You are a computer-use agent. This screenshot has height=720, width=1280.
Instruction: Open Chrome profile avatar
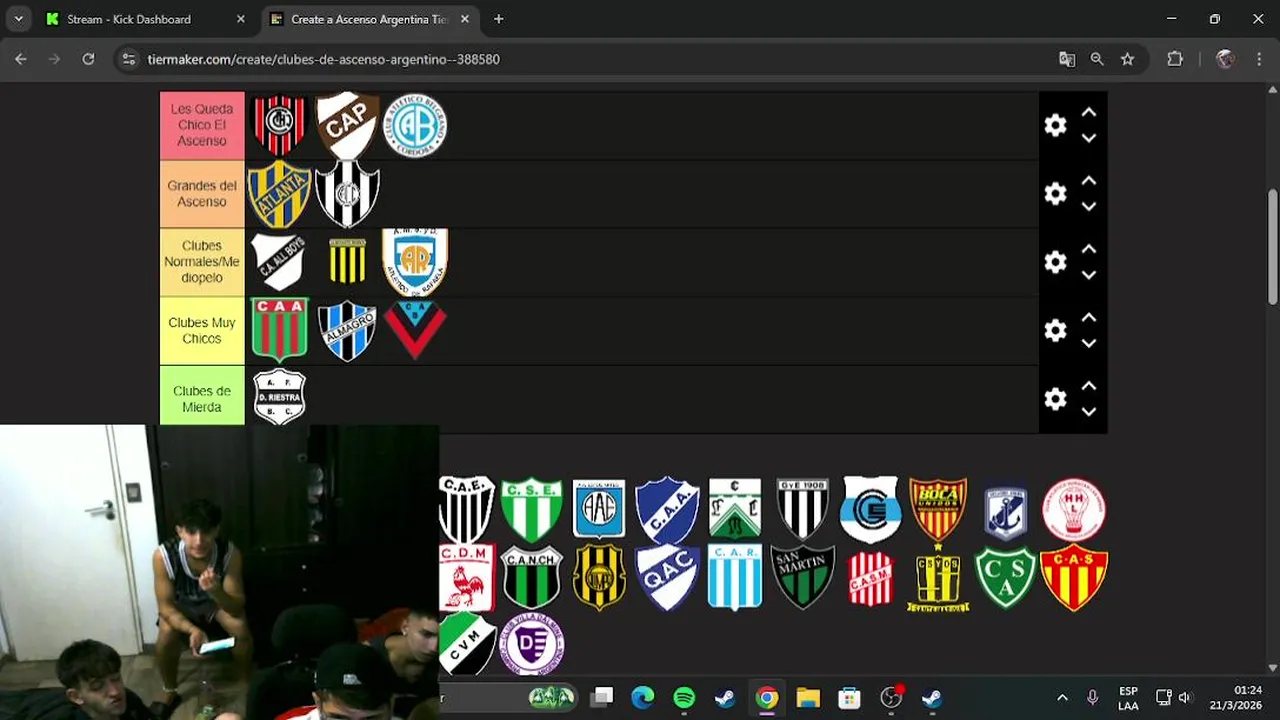coord(1225,59)
